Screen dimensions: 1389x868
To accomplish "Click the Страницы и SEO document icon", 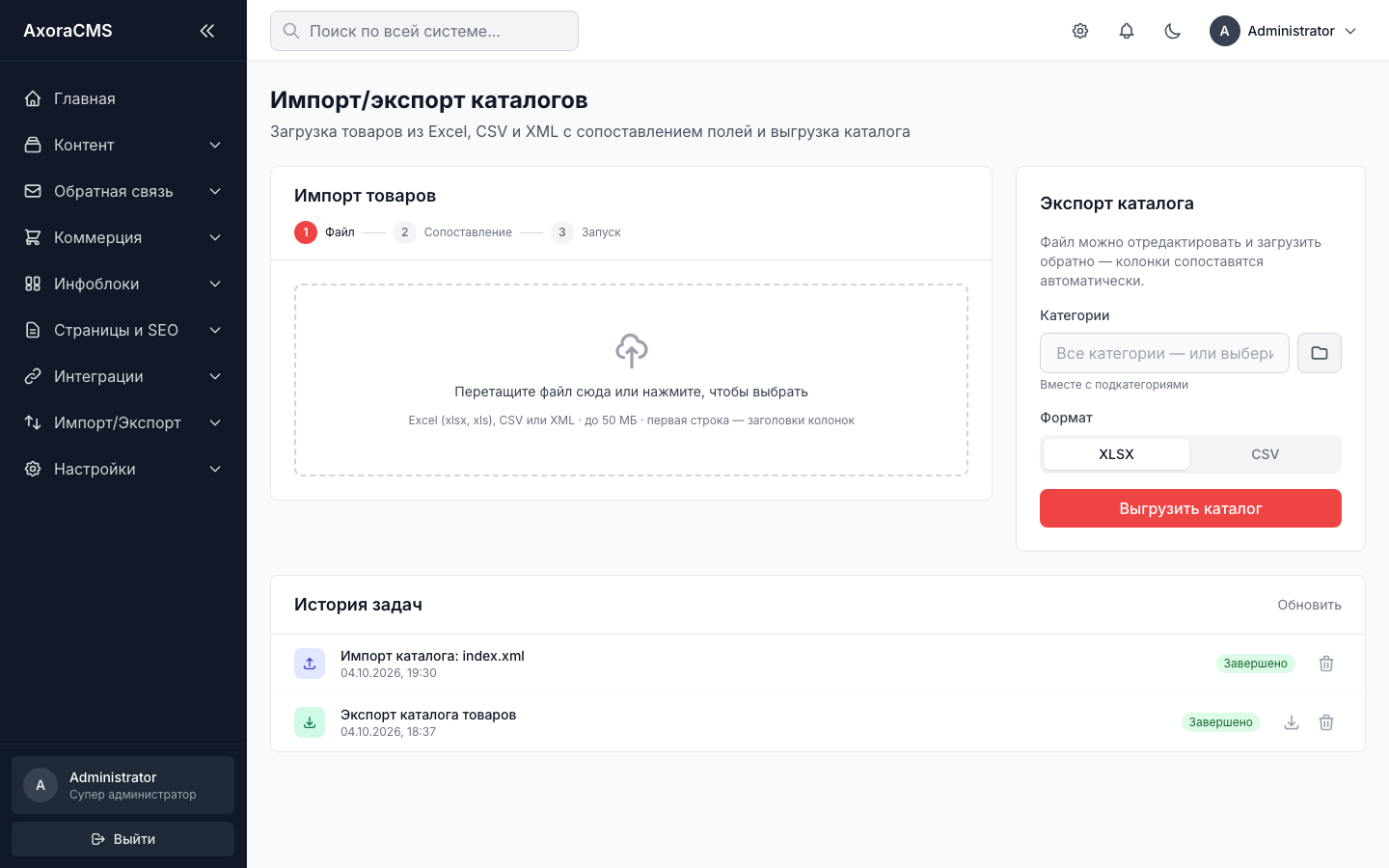I will (x=33, y=330).
